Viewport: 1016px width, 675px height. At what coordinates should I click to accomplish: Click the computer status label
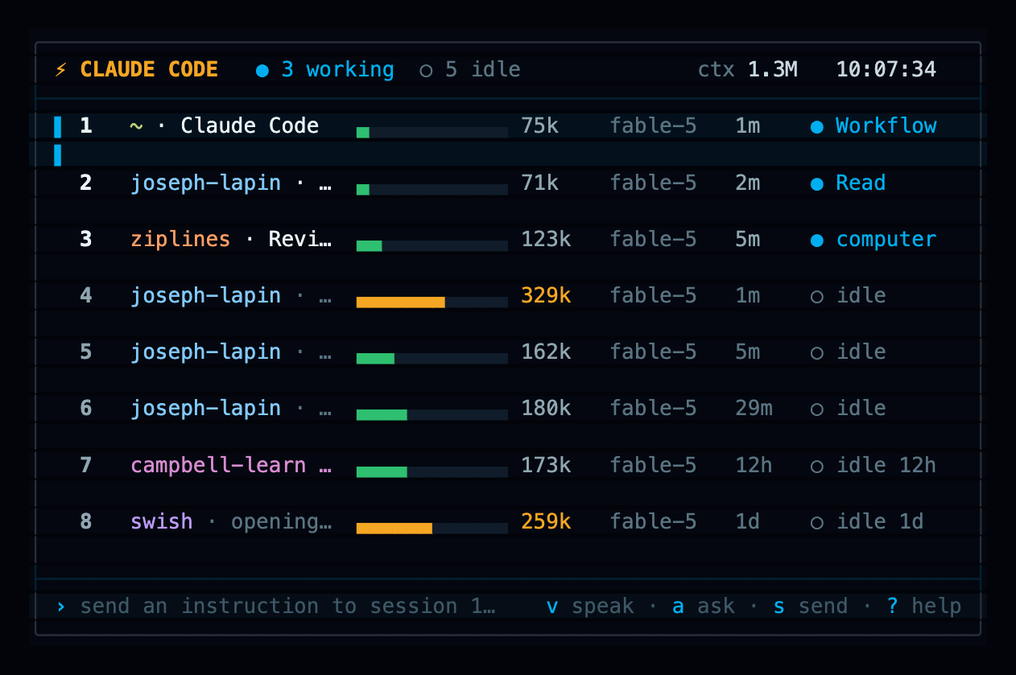(x=886, y=239)
